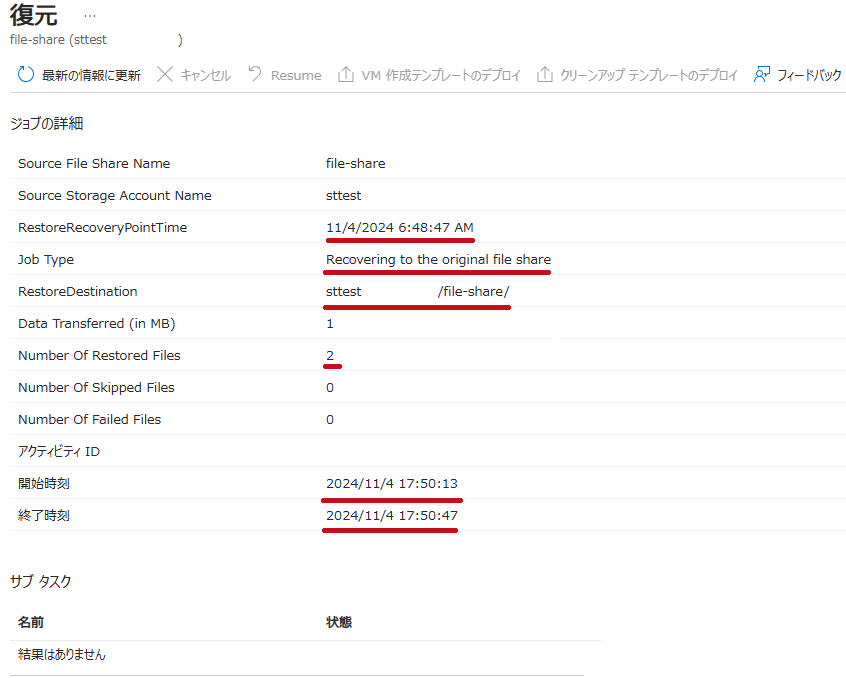Image resolution: width=846 pixels, height=678 pixels.
Task: Click the Job Type label
Action: pos(46,260)
